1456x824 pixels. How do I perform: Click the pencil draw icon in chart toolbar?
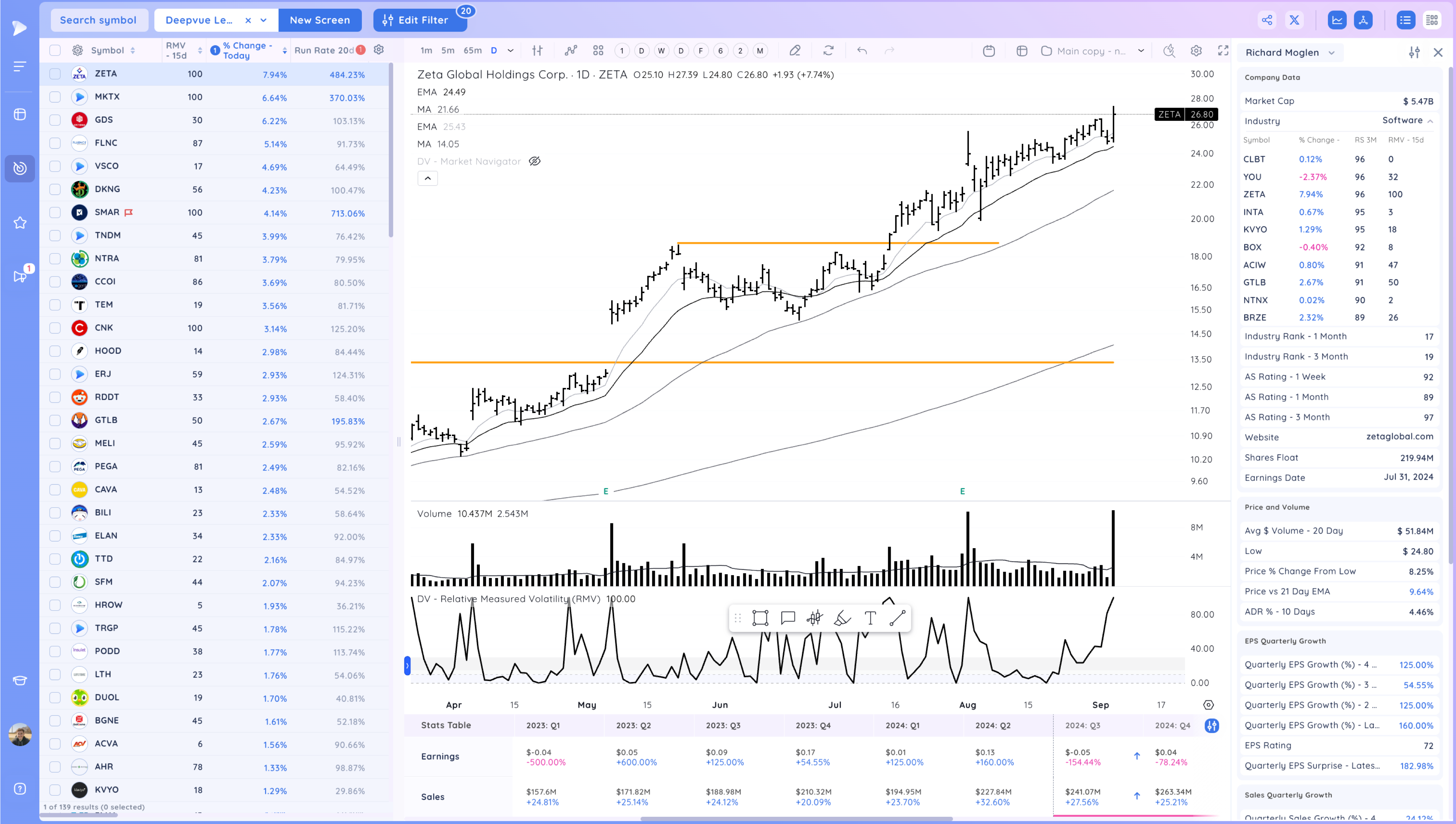(x=795, y=50)
